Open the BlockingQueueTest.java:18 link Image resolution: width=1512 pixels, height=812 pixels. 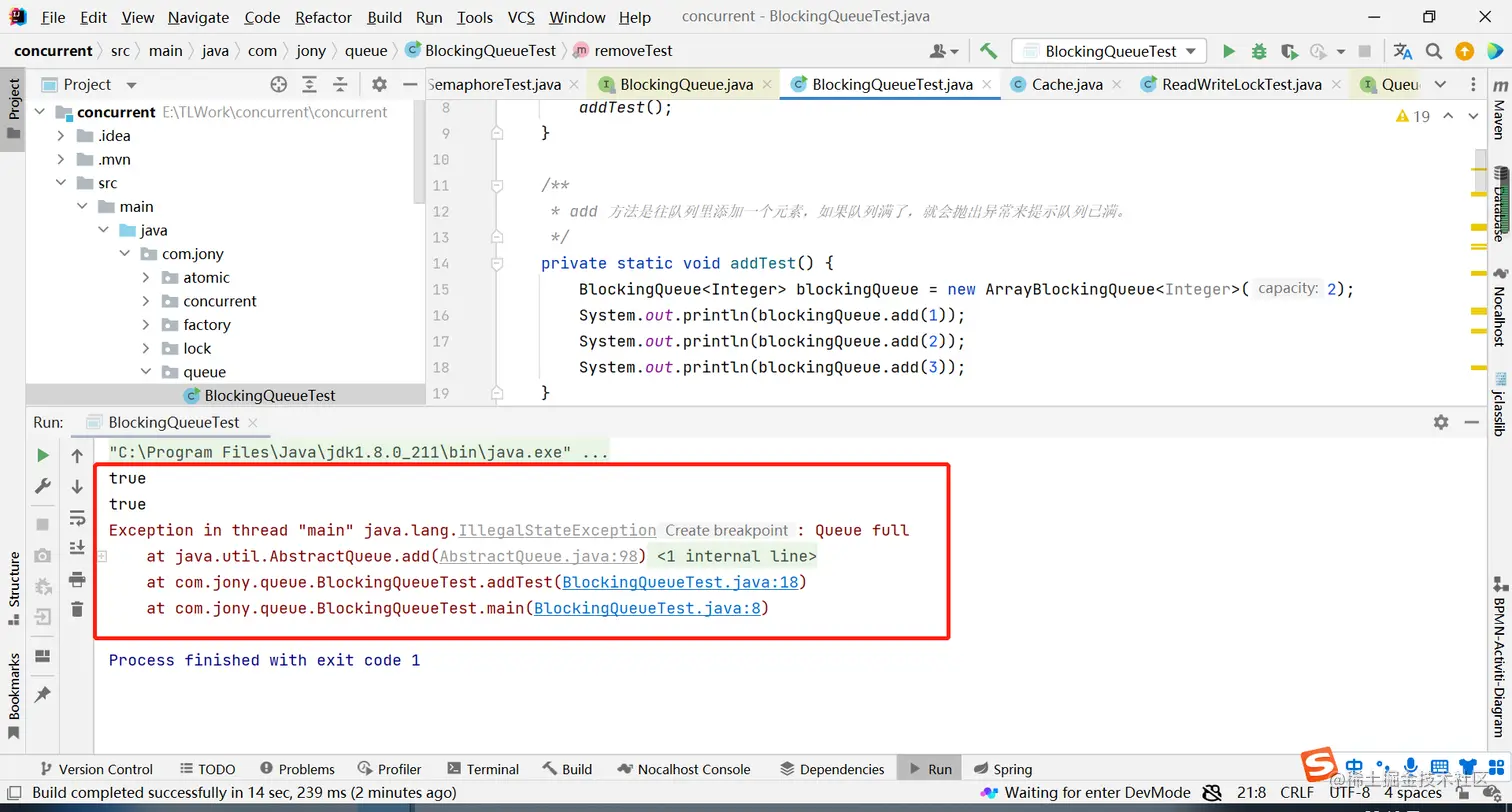[680, 582]
